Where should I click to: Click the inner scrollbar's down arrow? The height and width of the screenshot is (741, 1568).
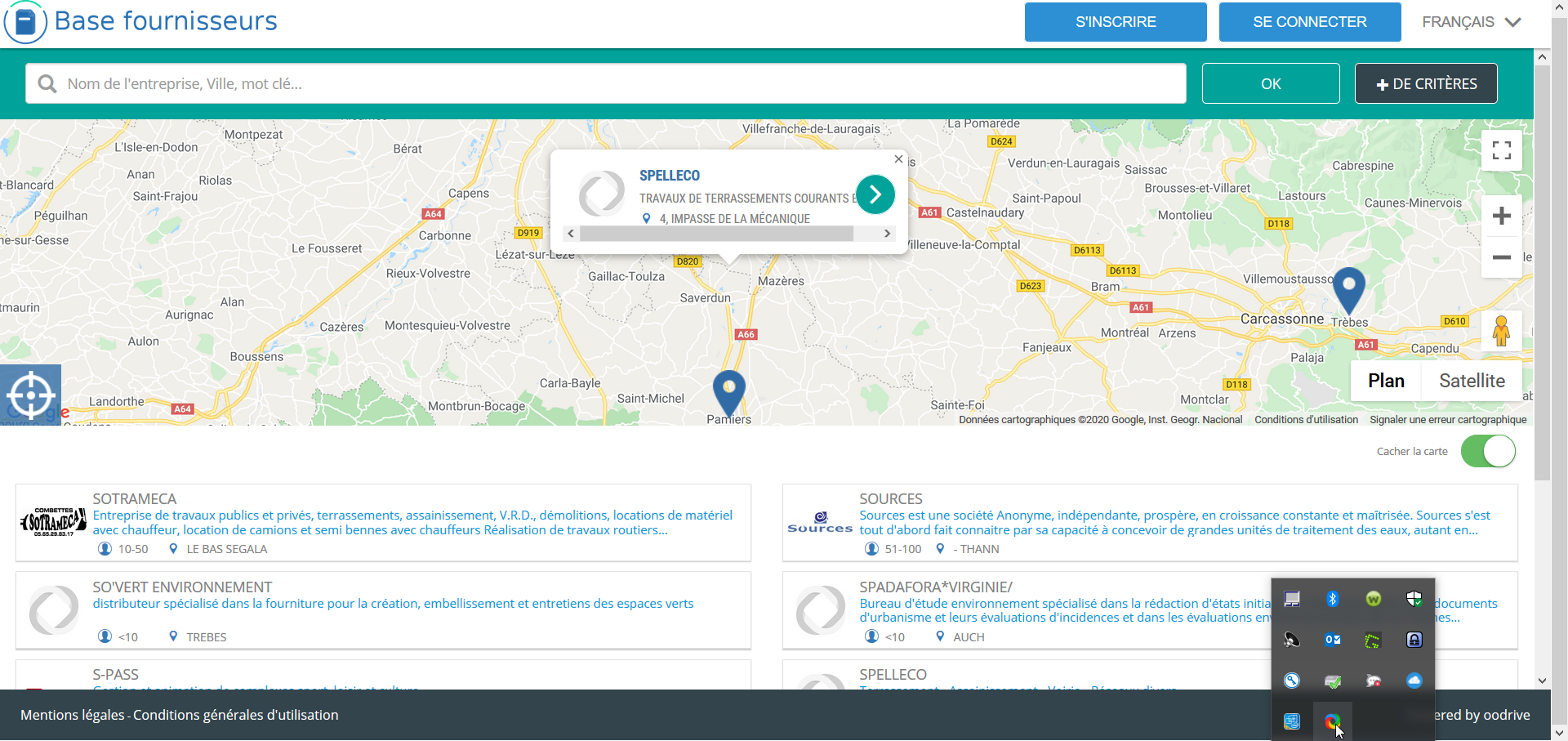tap(1542, 680)
